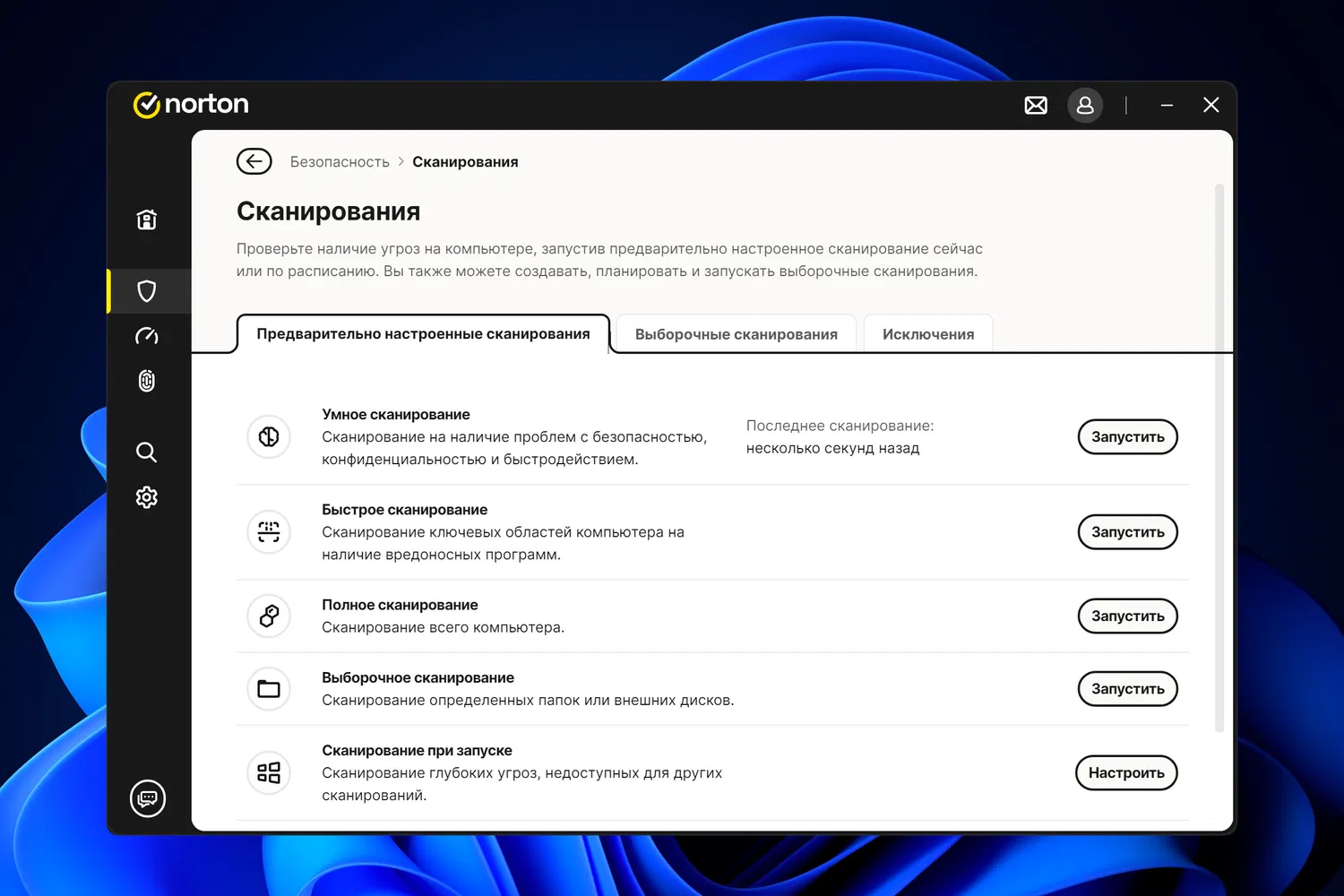This screenshot has width=1344, height=896.
Task: Open the chat support icon at sidebar bottom
Action: pyautogui.click(x=148, y=798)
